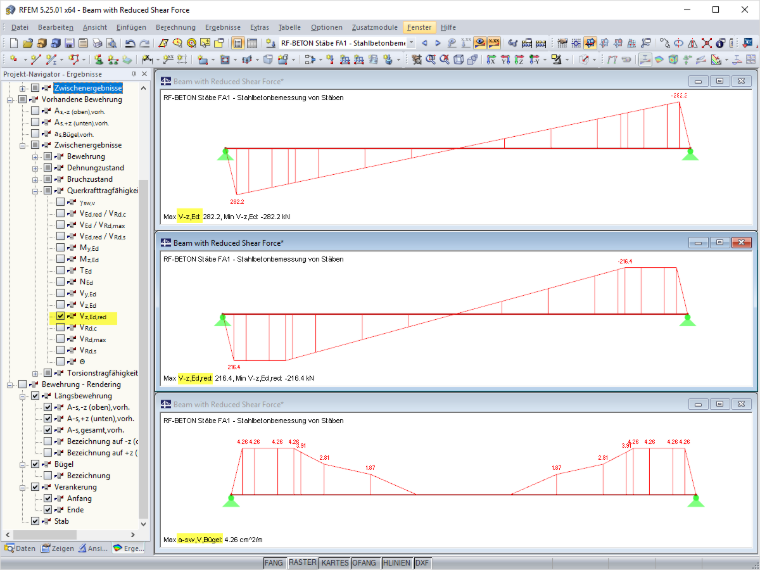Toggle the FANG status bar button
760x570 pixels.
(x=274, y=563)
